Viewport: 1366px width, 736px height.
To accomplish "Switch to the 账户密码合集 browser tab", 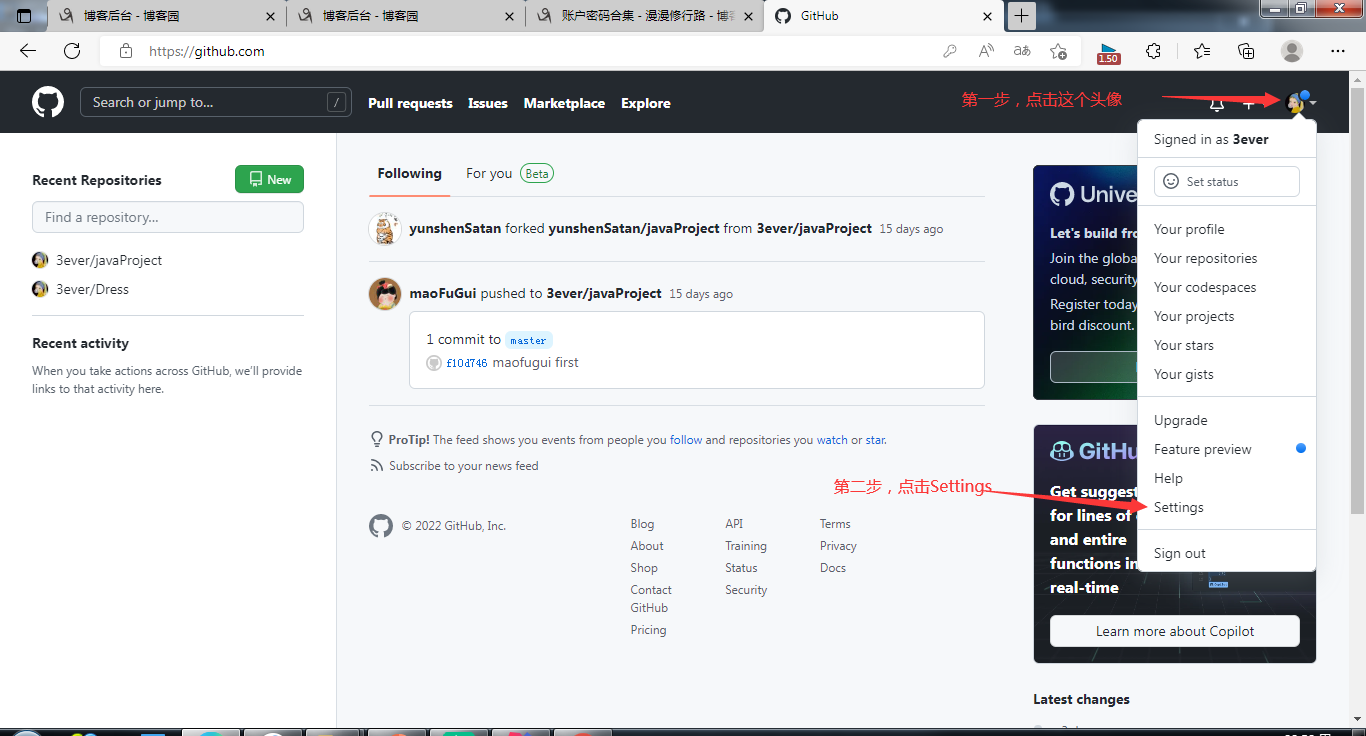I will click(x=644, y=16).
